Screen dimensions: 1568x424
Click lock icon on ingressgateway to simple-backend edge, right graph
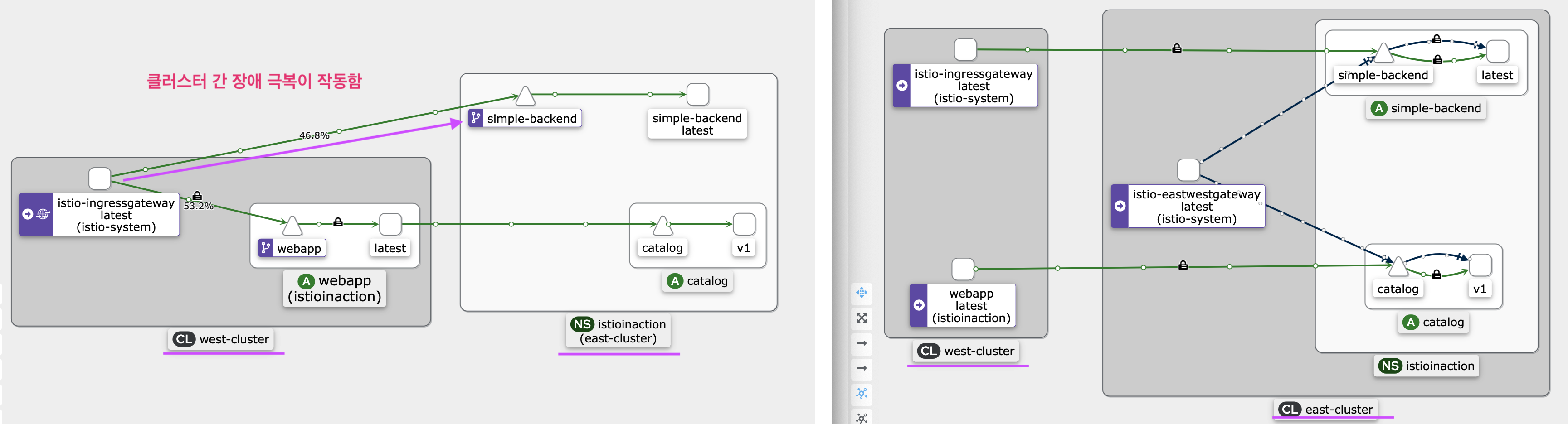(x=1177, y=48)
